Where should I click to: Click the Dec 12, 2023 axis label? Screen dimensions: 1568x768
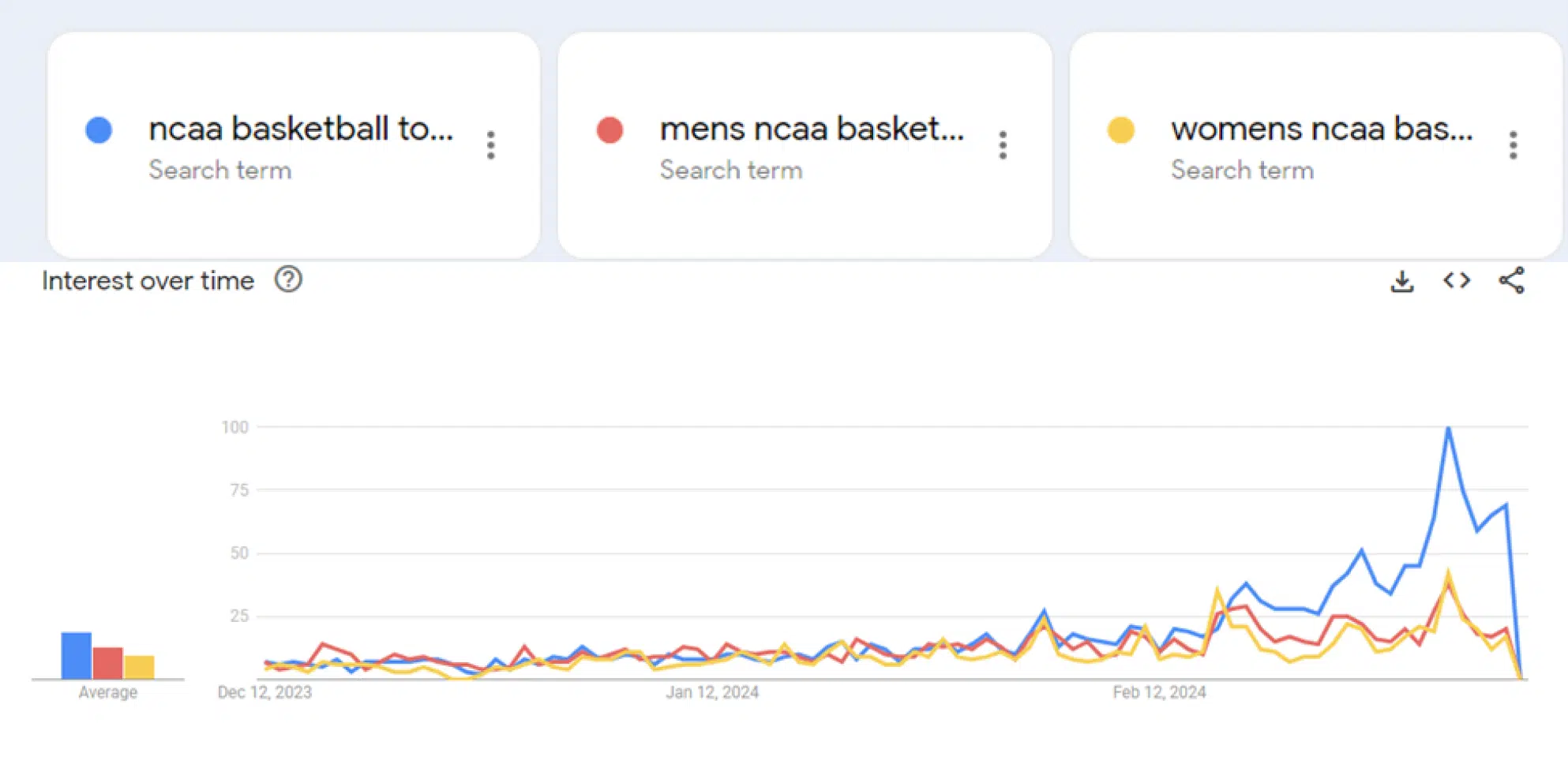click(264, 692)
